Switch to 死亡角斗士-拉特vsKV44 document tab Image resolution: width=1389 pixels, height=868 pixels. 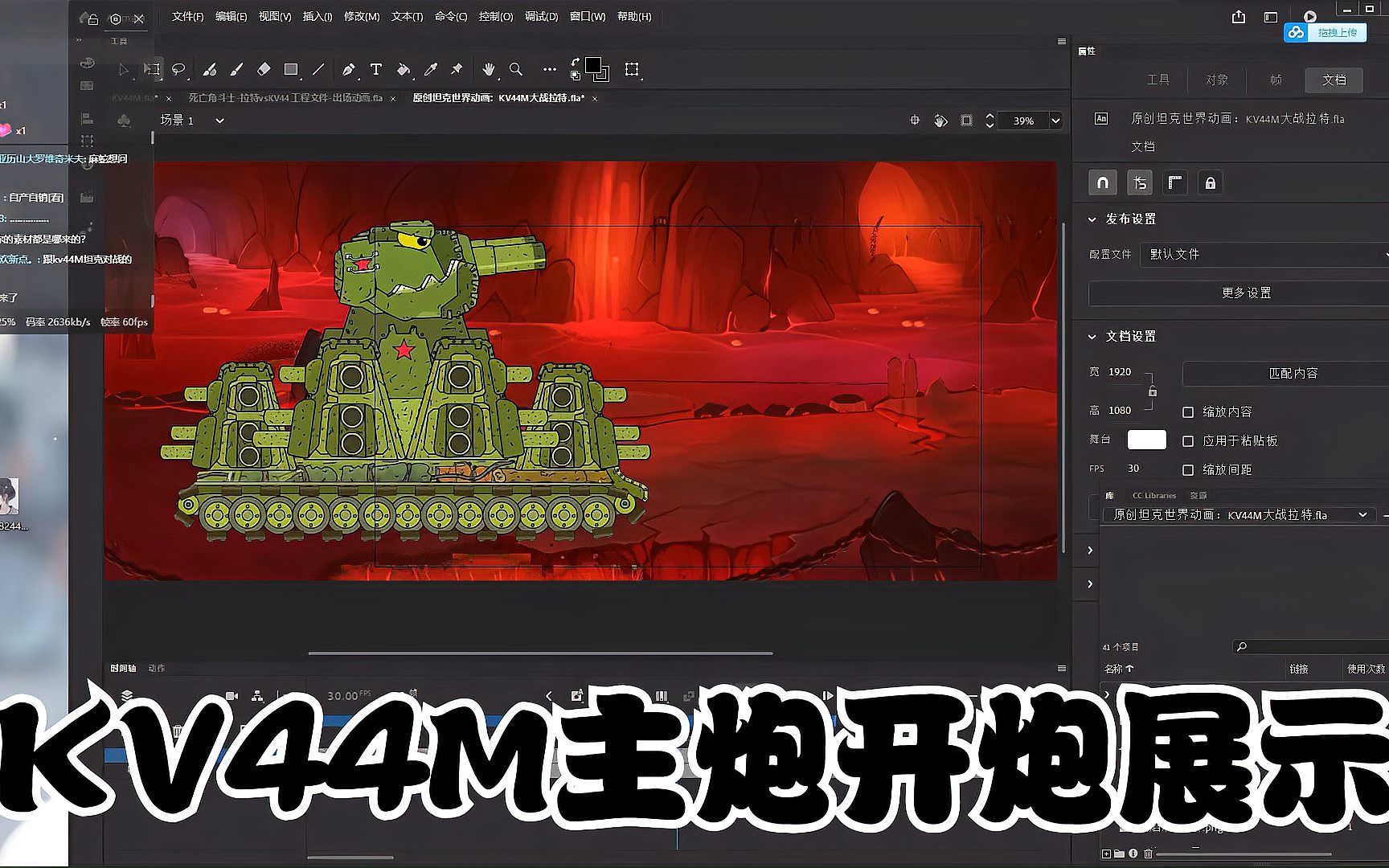coord(285,98)
